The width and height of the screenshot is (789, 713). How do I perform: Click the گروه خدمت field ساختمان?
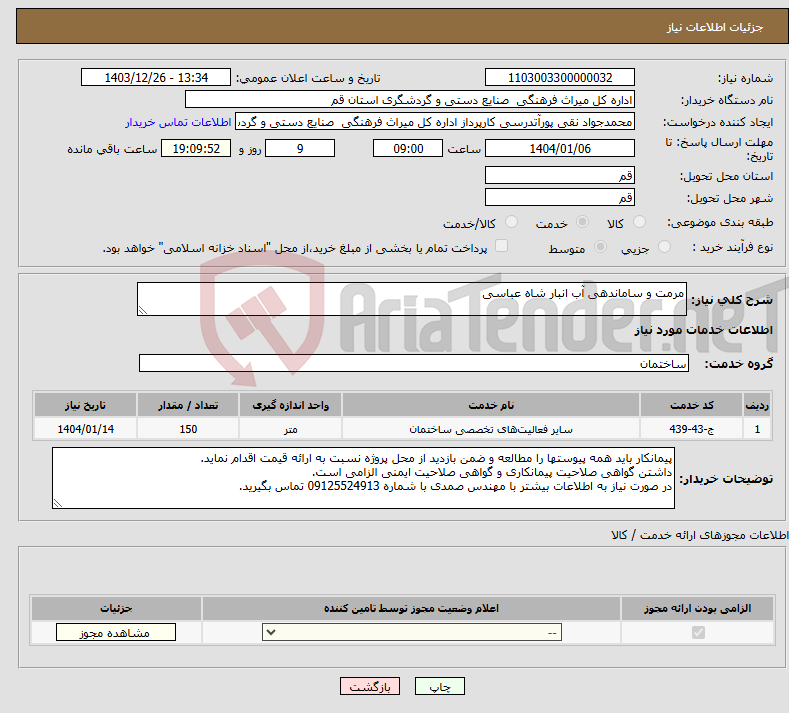(x=414, y=363)
